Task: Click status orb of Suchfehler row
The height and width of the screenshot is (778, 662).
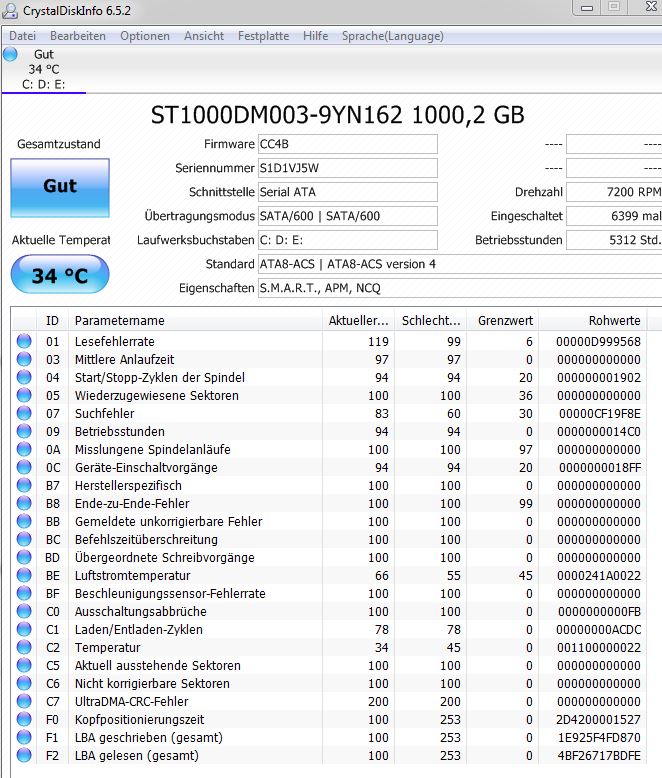Action: 24,413
